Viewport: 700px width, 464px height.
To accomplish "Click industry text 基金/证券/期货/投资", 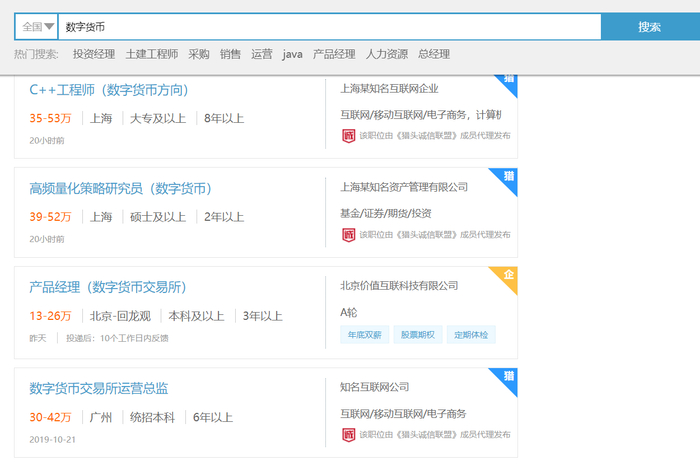I will [386, 213].
